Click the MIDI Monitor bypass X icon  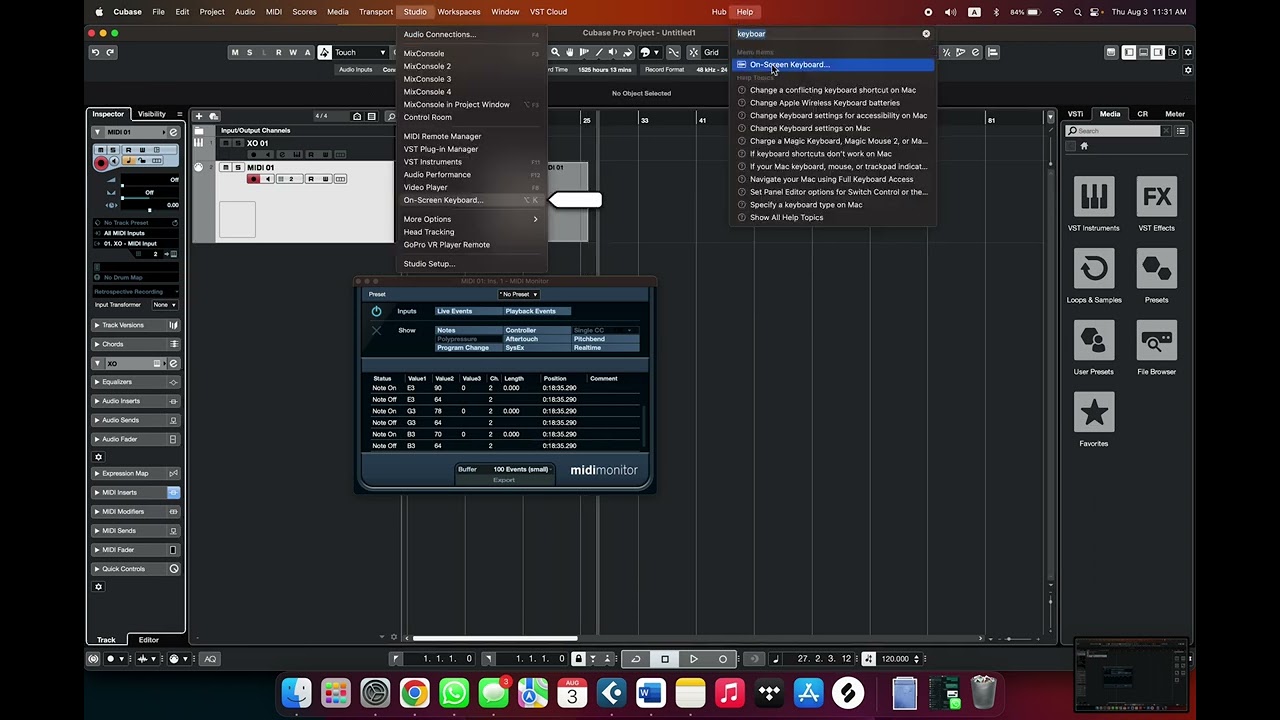tap(376, 330)
